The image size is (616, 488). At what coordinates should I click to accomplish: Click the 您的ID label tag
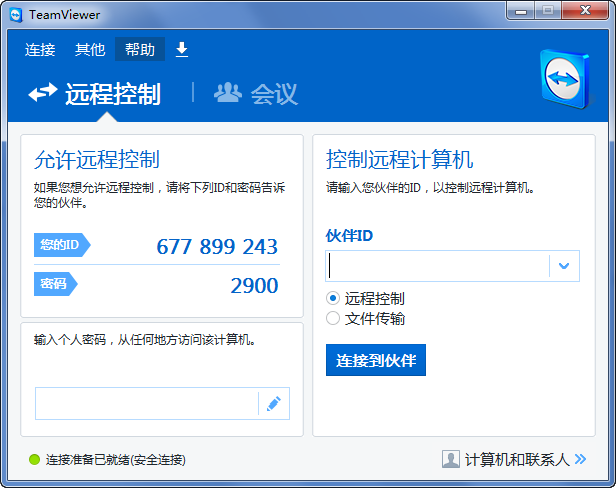(x=62, y=245)
